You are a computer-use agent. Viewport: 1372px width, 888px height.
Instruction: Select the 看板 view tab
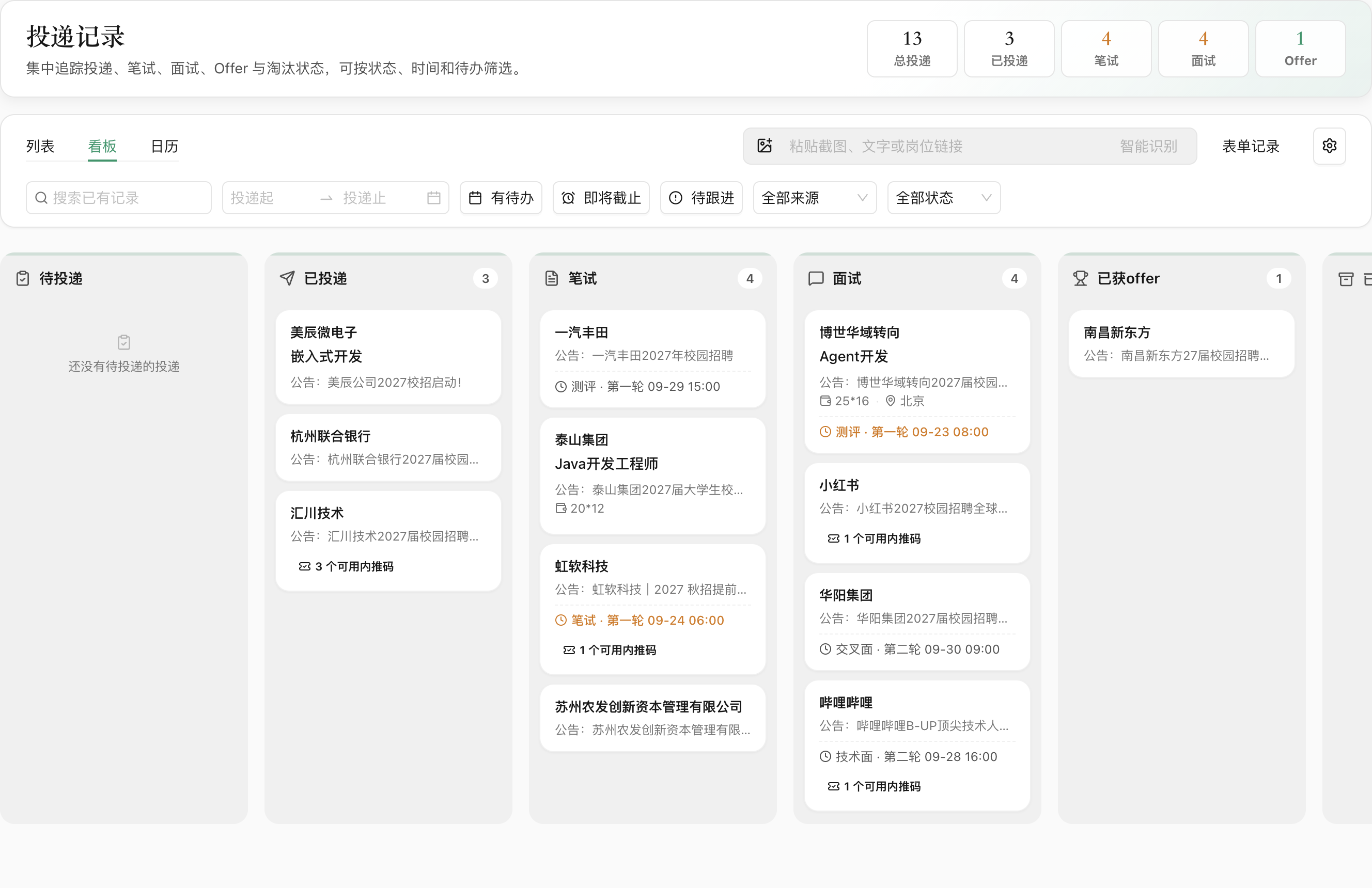click(102, 147)
